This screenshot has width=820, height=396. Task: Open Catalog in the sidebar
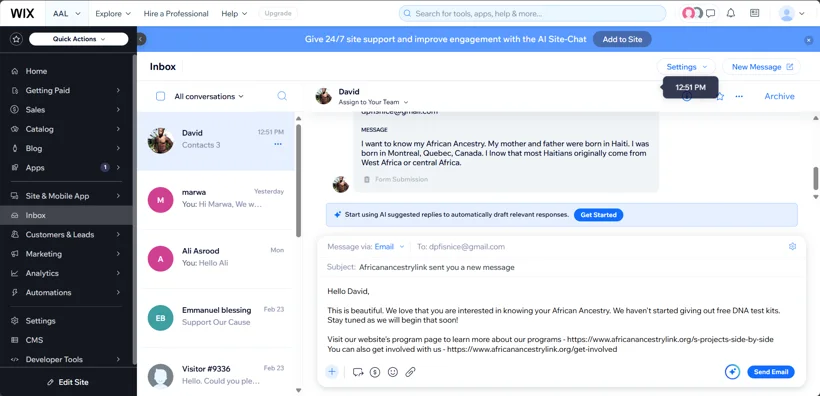(x=67, y=129)
